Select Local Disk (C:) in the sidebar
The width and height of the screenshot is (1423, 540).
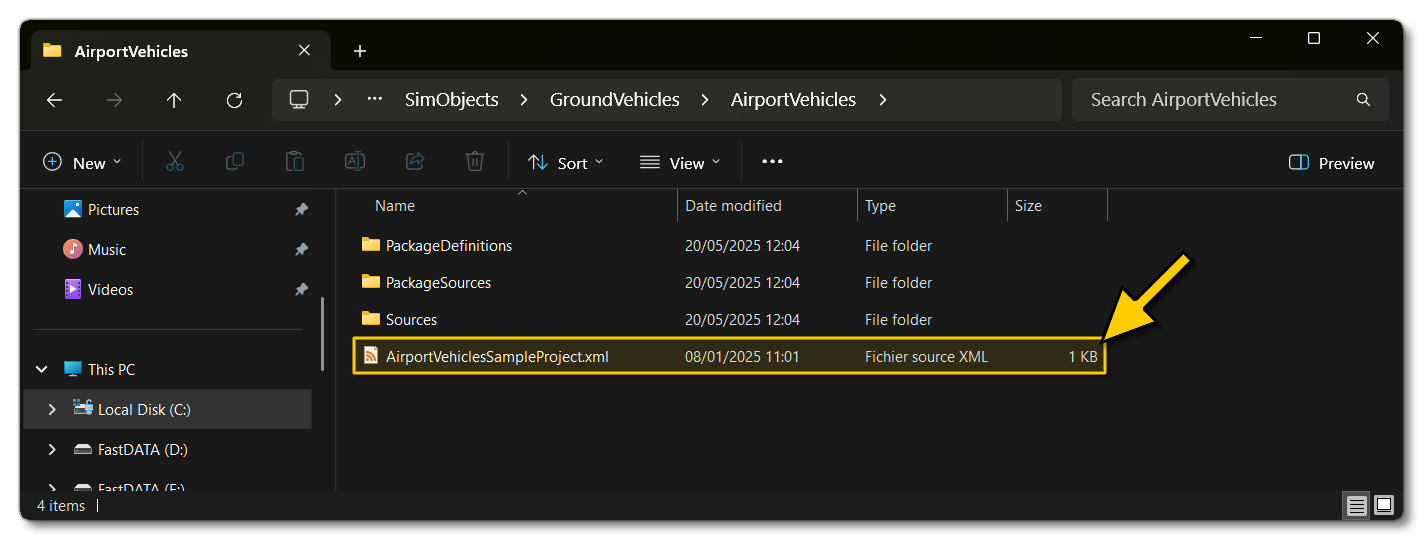[x=144, y=410]
